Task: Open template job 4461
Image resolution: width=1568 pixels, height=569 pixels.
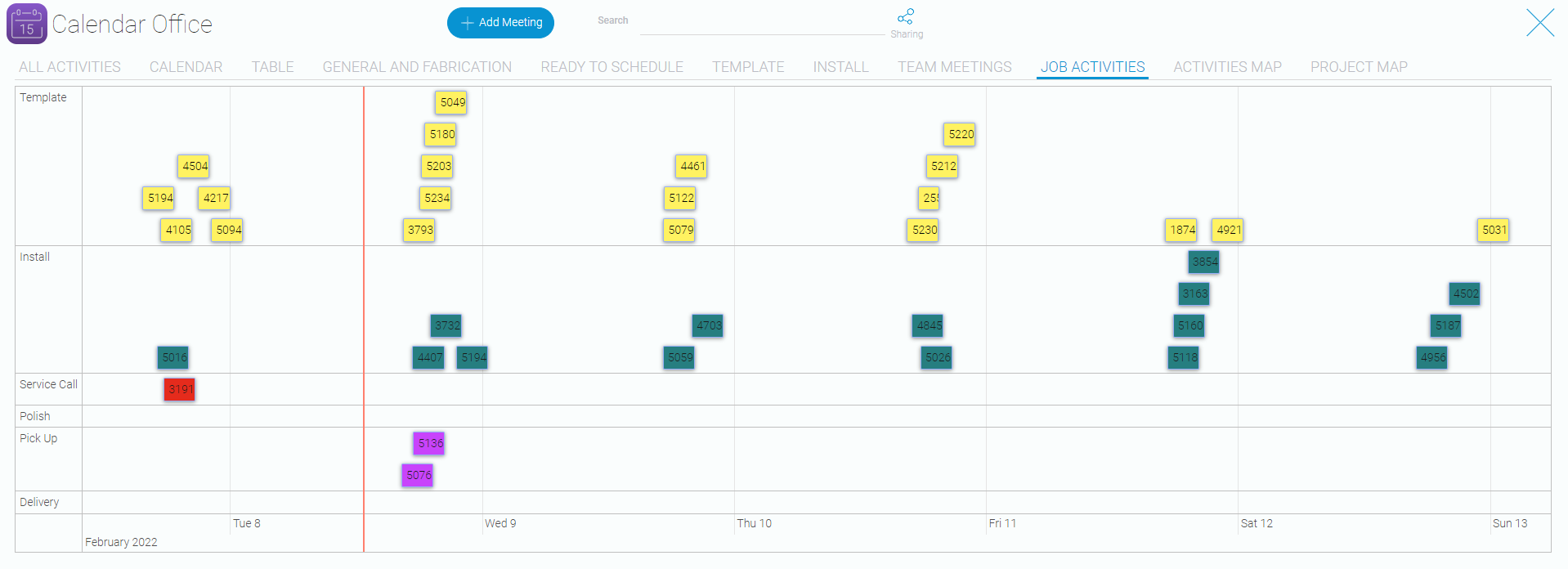Action: [x=692, y=166]
